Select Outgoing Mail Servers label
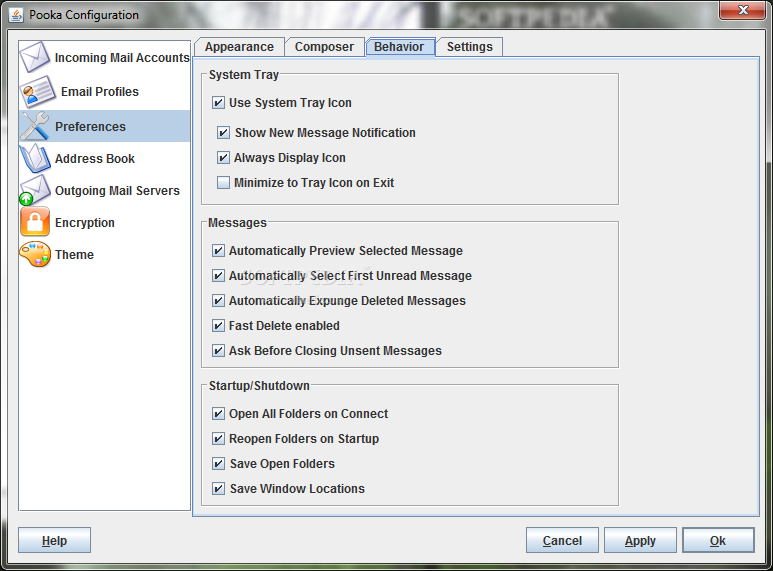773x571 pixels. pyautogui.click(x=117, y=191)
